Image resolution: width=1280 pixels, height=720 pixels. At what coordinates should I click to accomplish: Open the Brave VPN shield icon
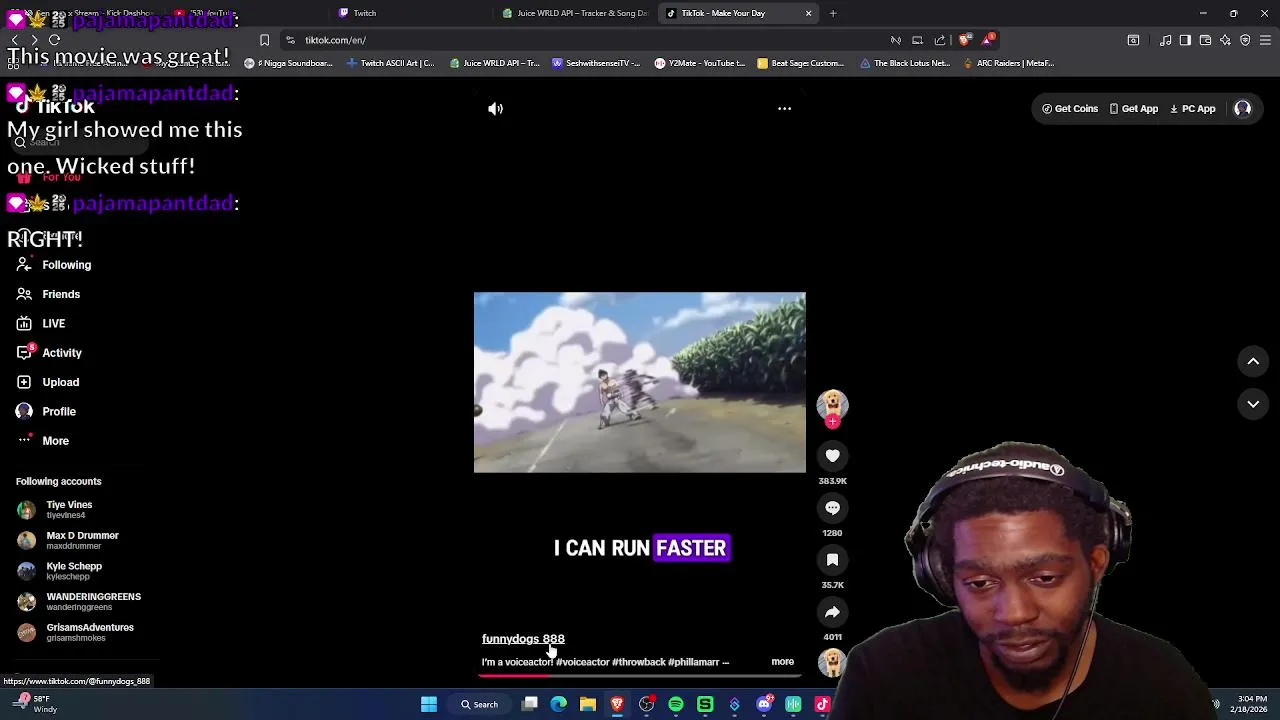pos(1245,40)
